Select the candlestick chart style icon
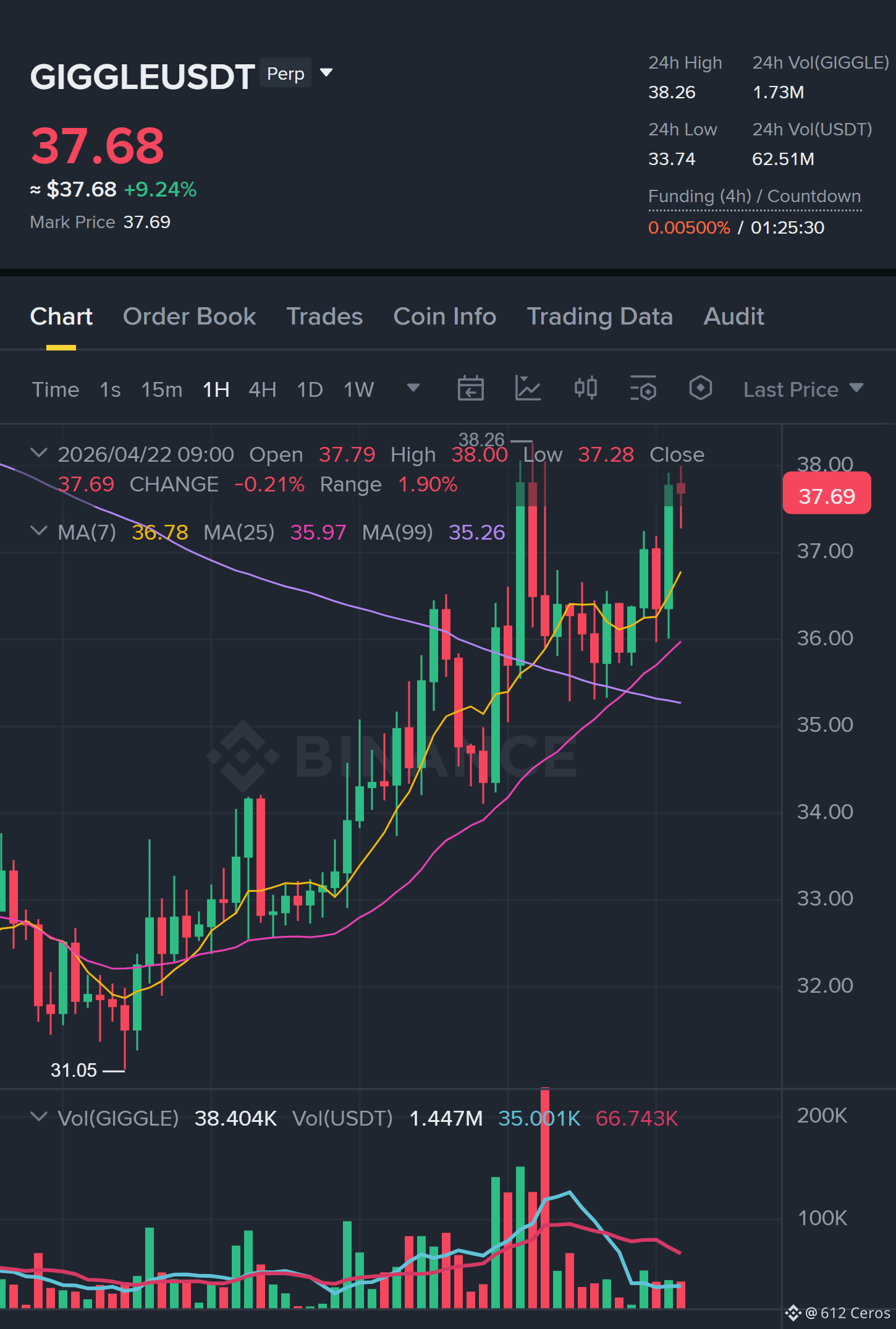Viewport: 896px width, 1329px height. pyautogui.click(x=585, y=389)
